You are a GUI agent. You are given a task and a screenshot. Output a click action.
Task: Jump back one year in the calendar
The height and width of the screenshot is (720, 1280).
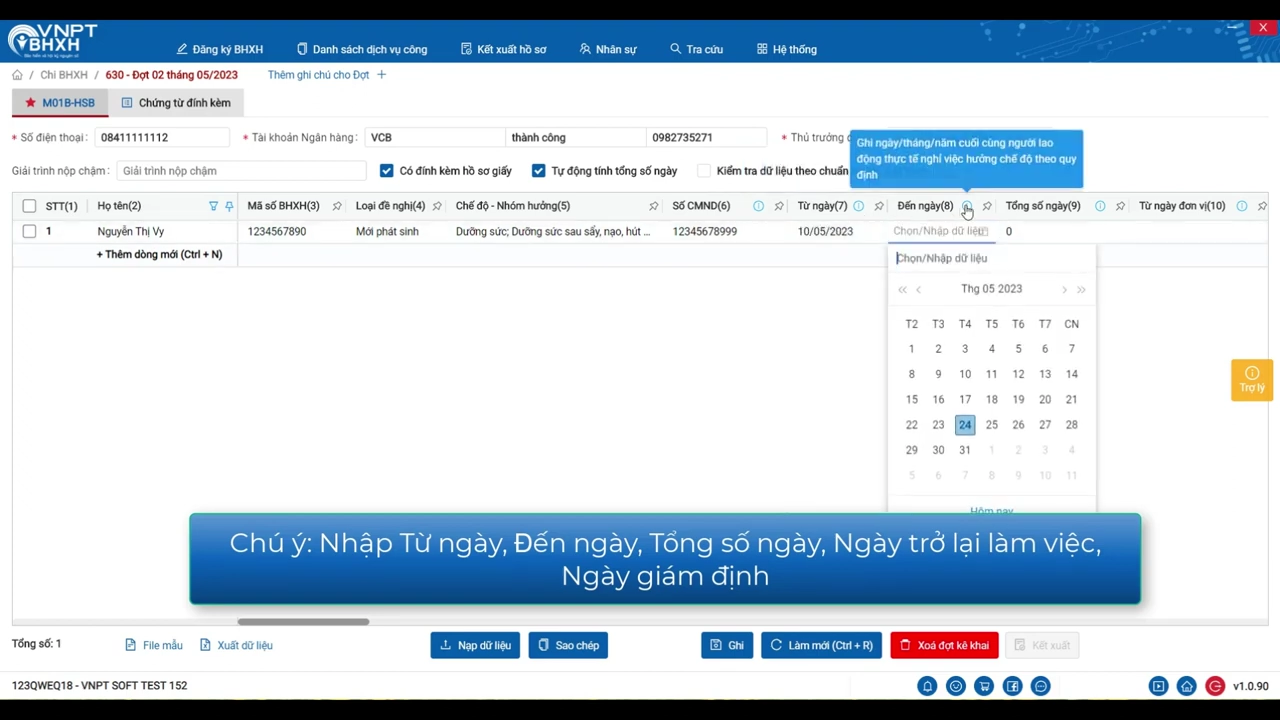(x=902, y=290)
